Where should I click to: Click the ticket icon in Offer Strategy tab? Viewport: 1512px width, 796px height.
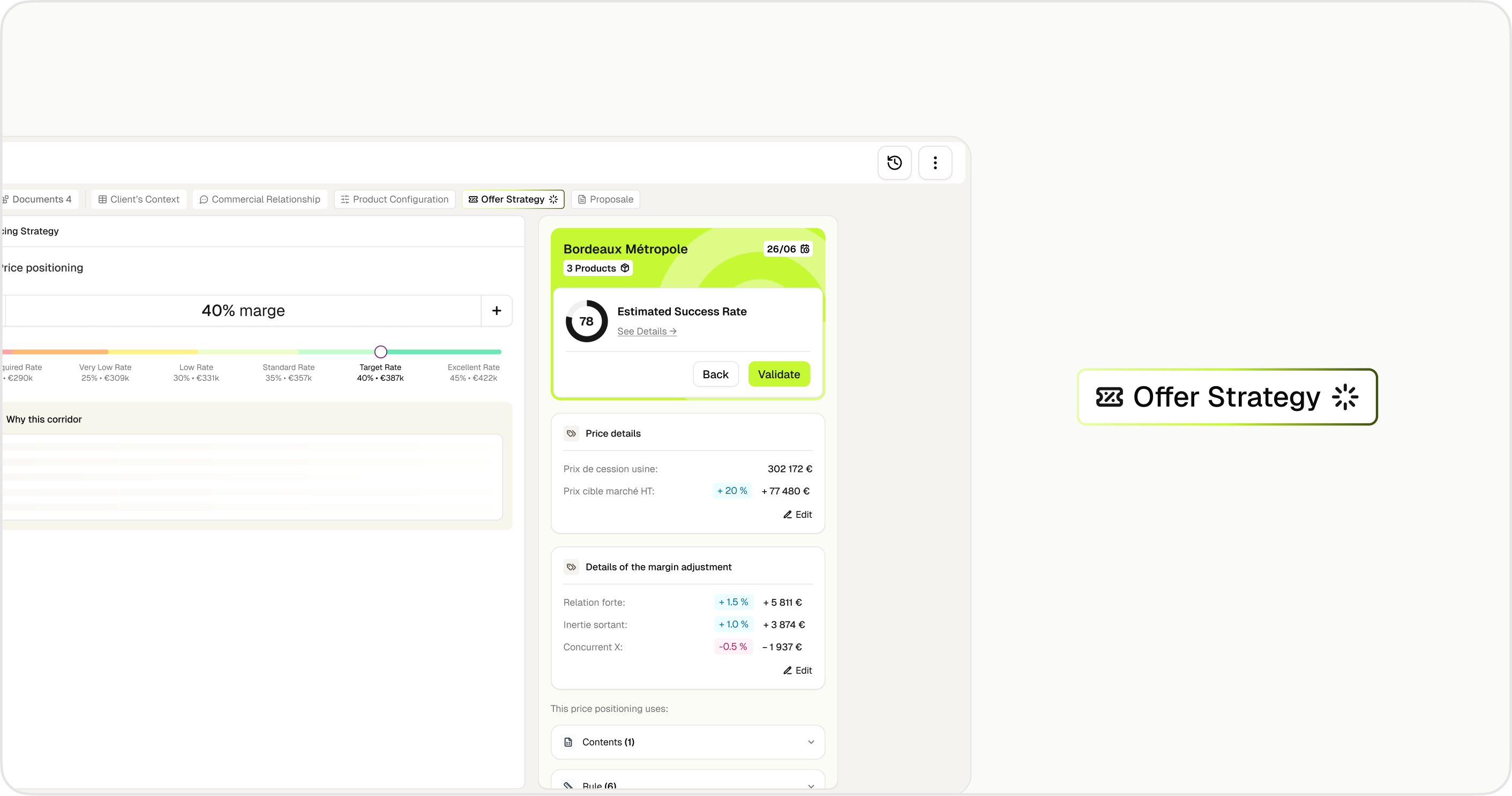[473, 200]
